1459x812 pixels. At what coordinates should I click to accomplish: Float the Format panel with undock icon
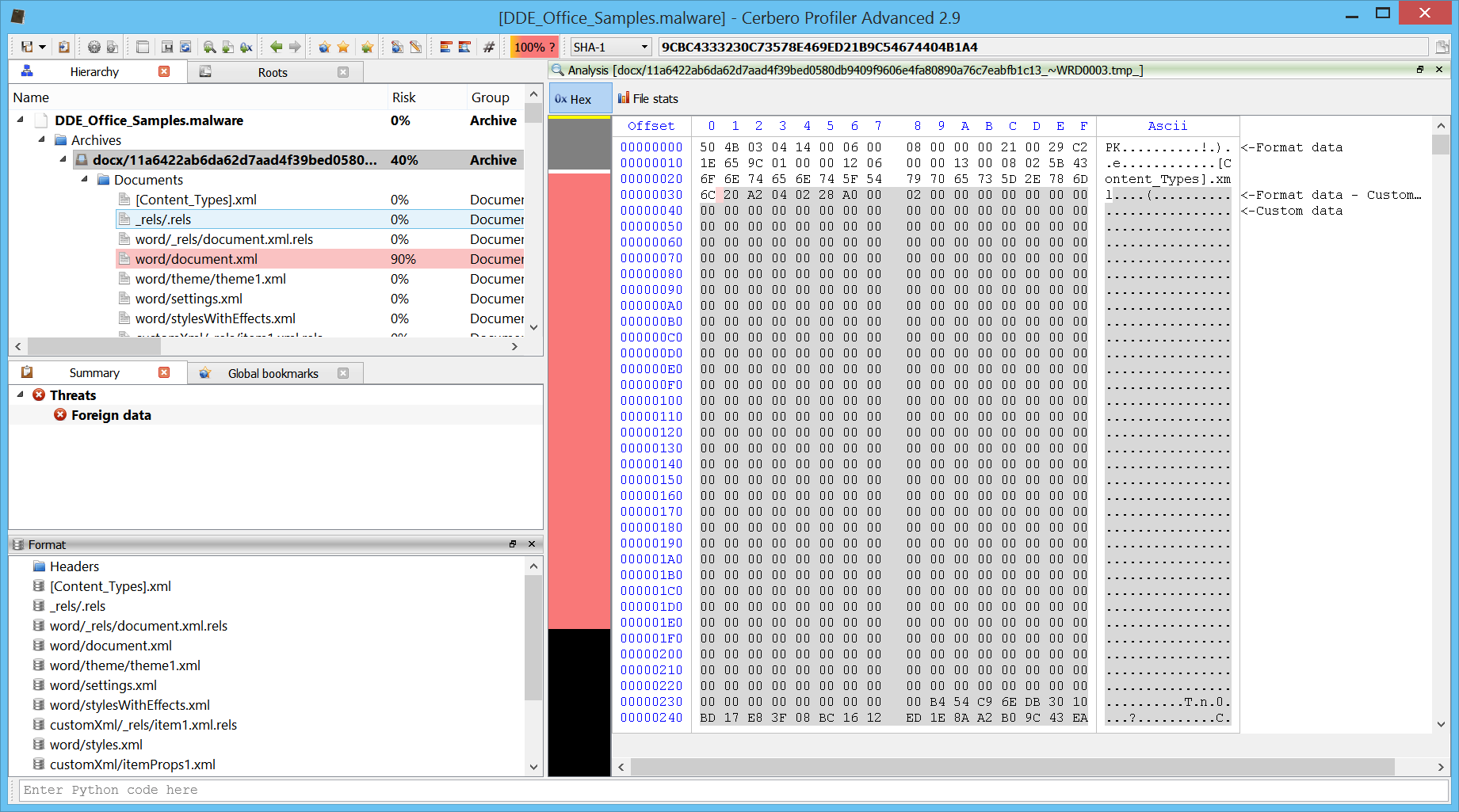click(513, 544)
